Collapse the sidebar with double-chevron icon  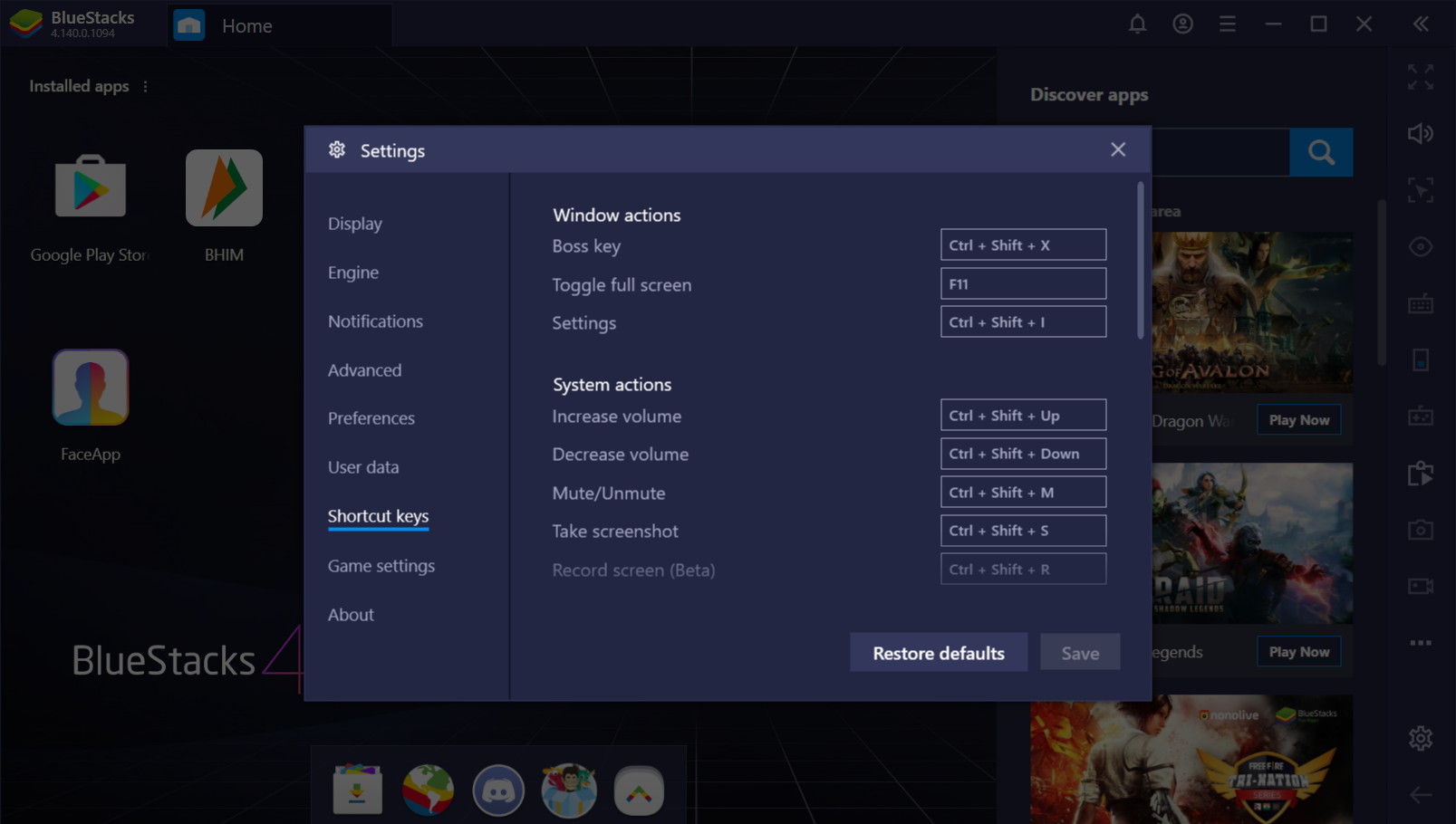[x=1421, y=24]
